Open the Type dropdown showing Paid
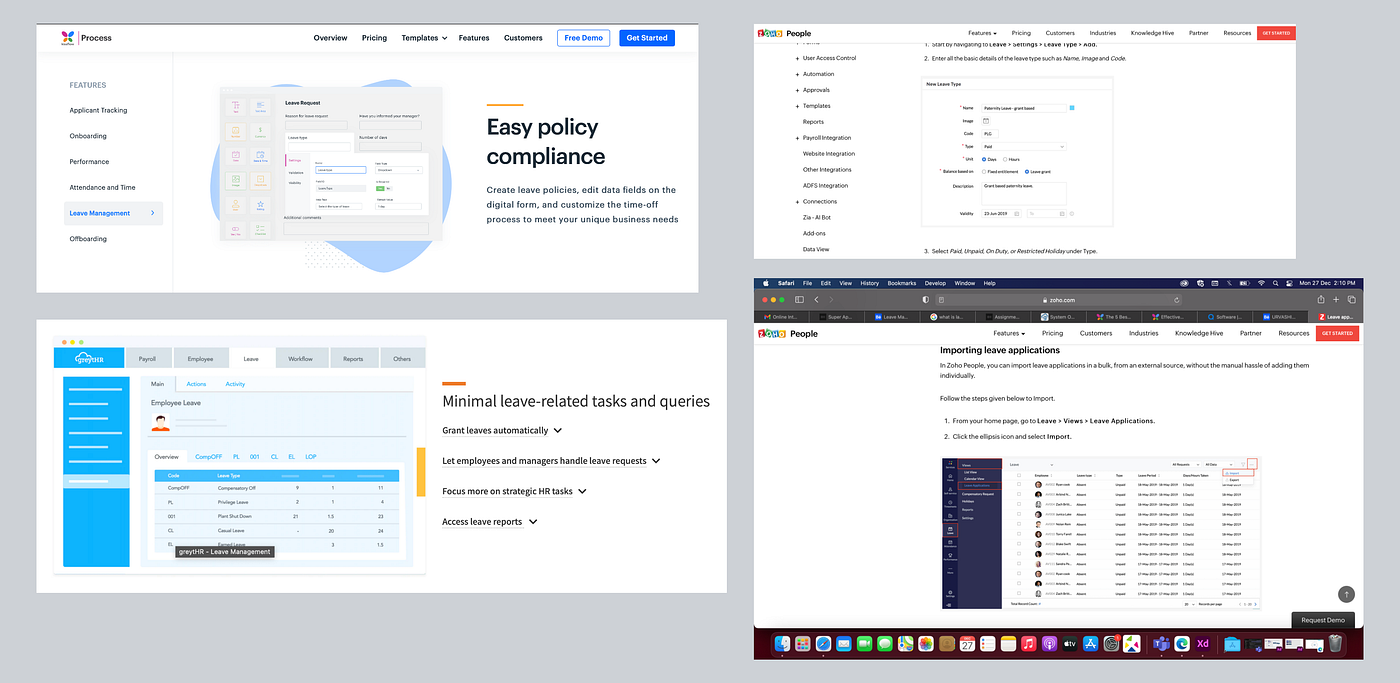The image size is (1400, 683). tap(1024, 147)
